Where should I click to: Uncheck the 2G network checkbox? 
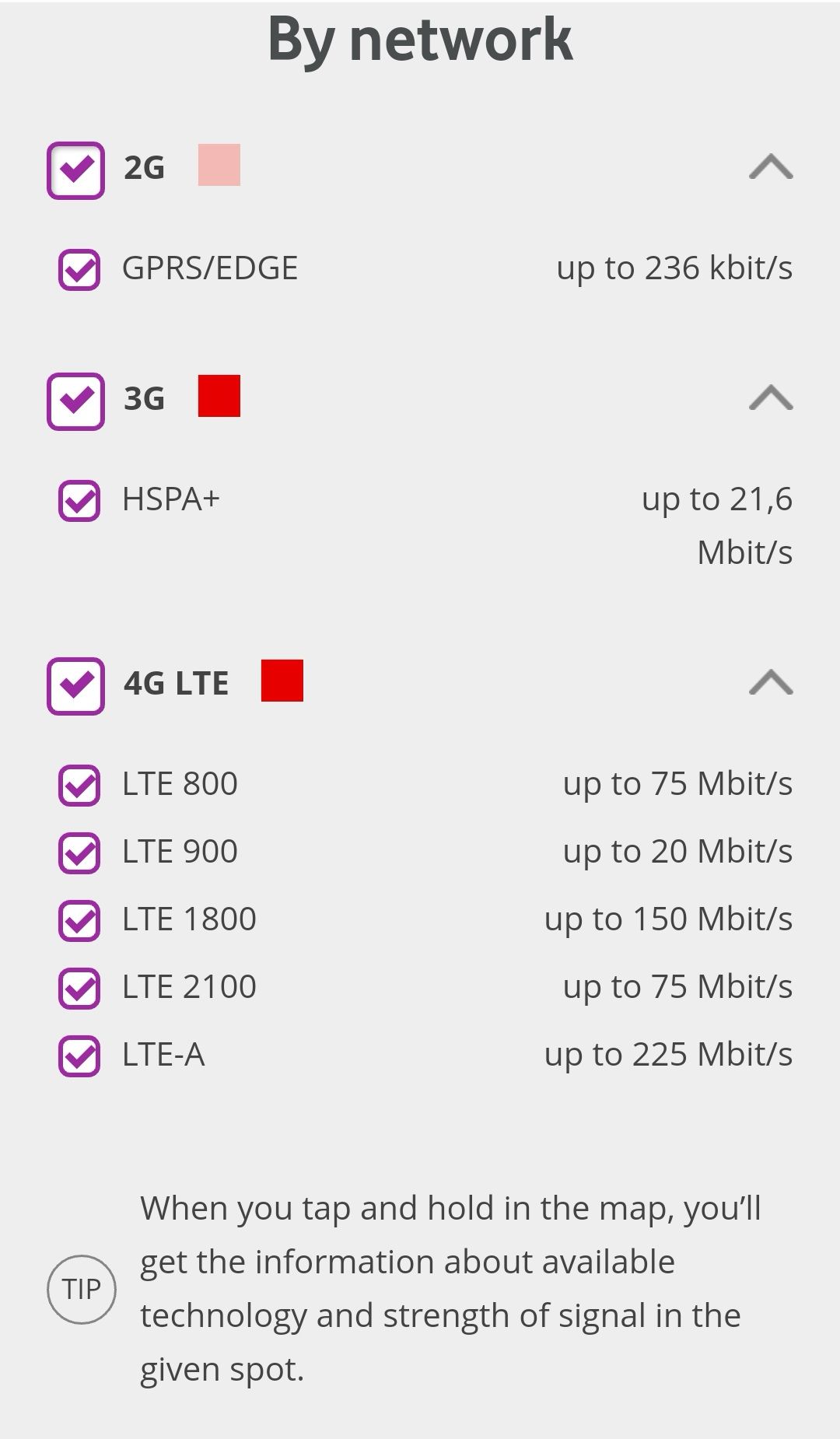[75, 170]
